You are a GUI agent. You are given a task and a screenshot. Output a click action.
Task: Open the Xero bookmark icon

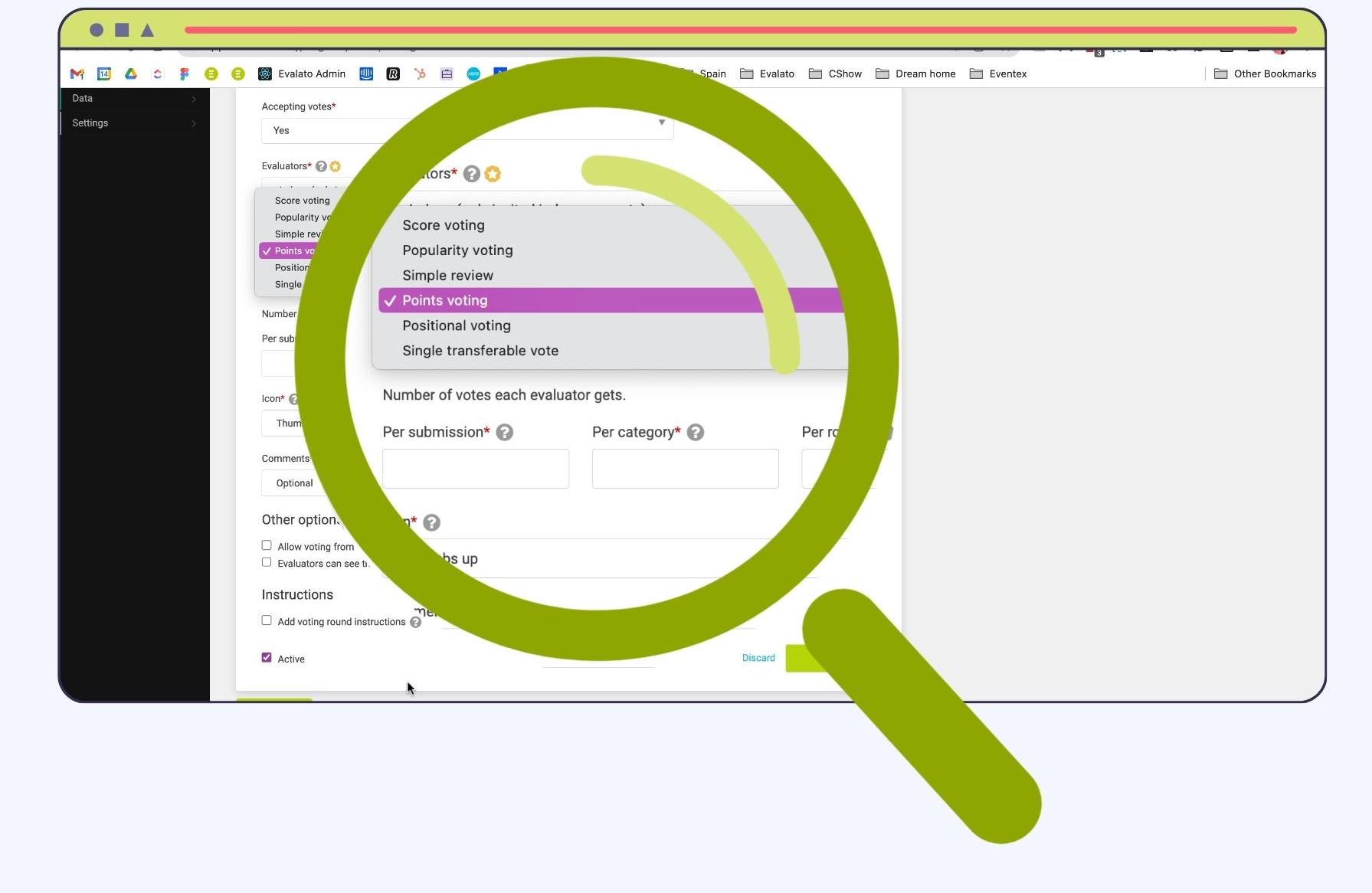click(473, 74)
